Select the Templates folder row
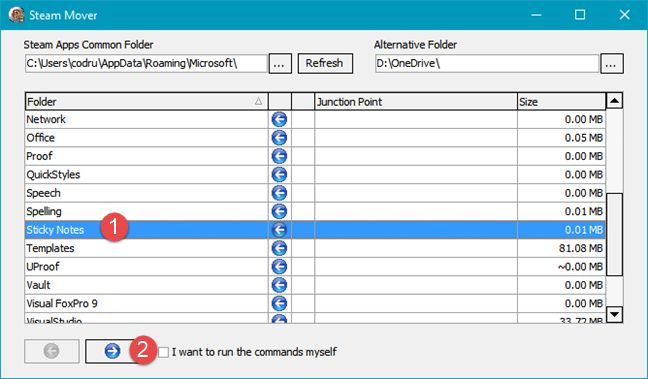 tap(315, 248)
